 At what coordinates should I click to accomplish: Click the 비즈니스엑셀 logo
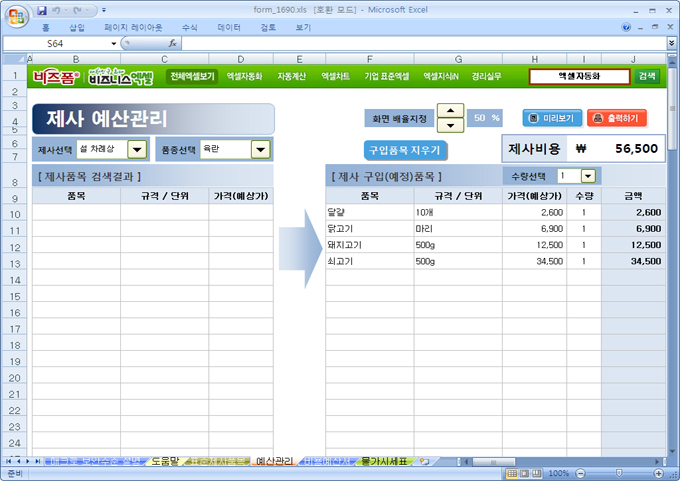(x=120, y=77)
